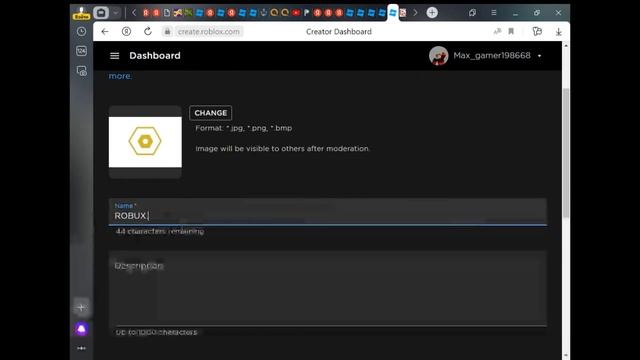Minimize the browser window
Screen dimensions: 640x360
pos(516,13)
